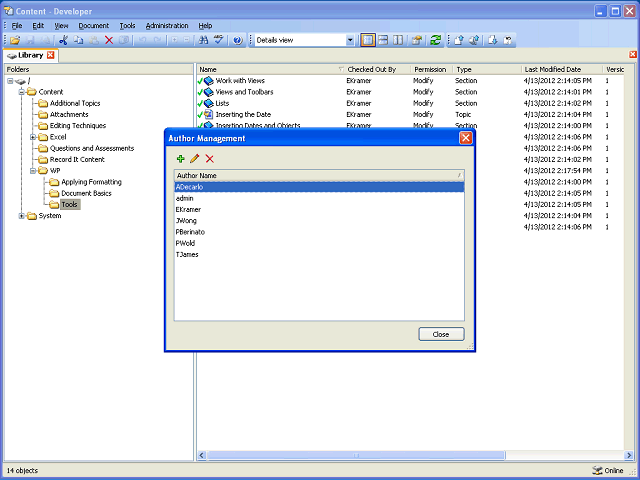The height and width of the screenshot is (480, 640).
Task: Click the Cut scissors icon
Action: pyautogui.click(x=63, y=40)
